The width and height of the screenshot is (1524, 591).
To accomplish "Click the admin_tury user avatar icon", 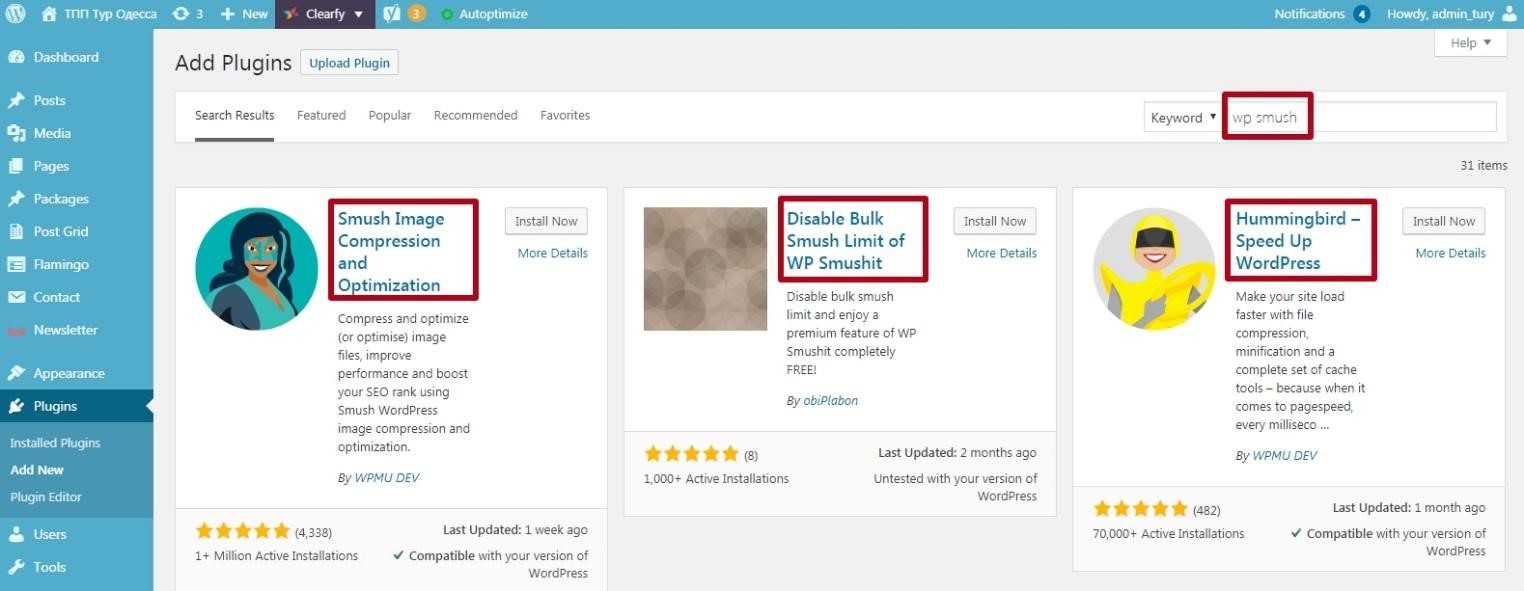I will click(x=1509, y=14).
